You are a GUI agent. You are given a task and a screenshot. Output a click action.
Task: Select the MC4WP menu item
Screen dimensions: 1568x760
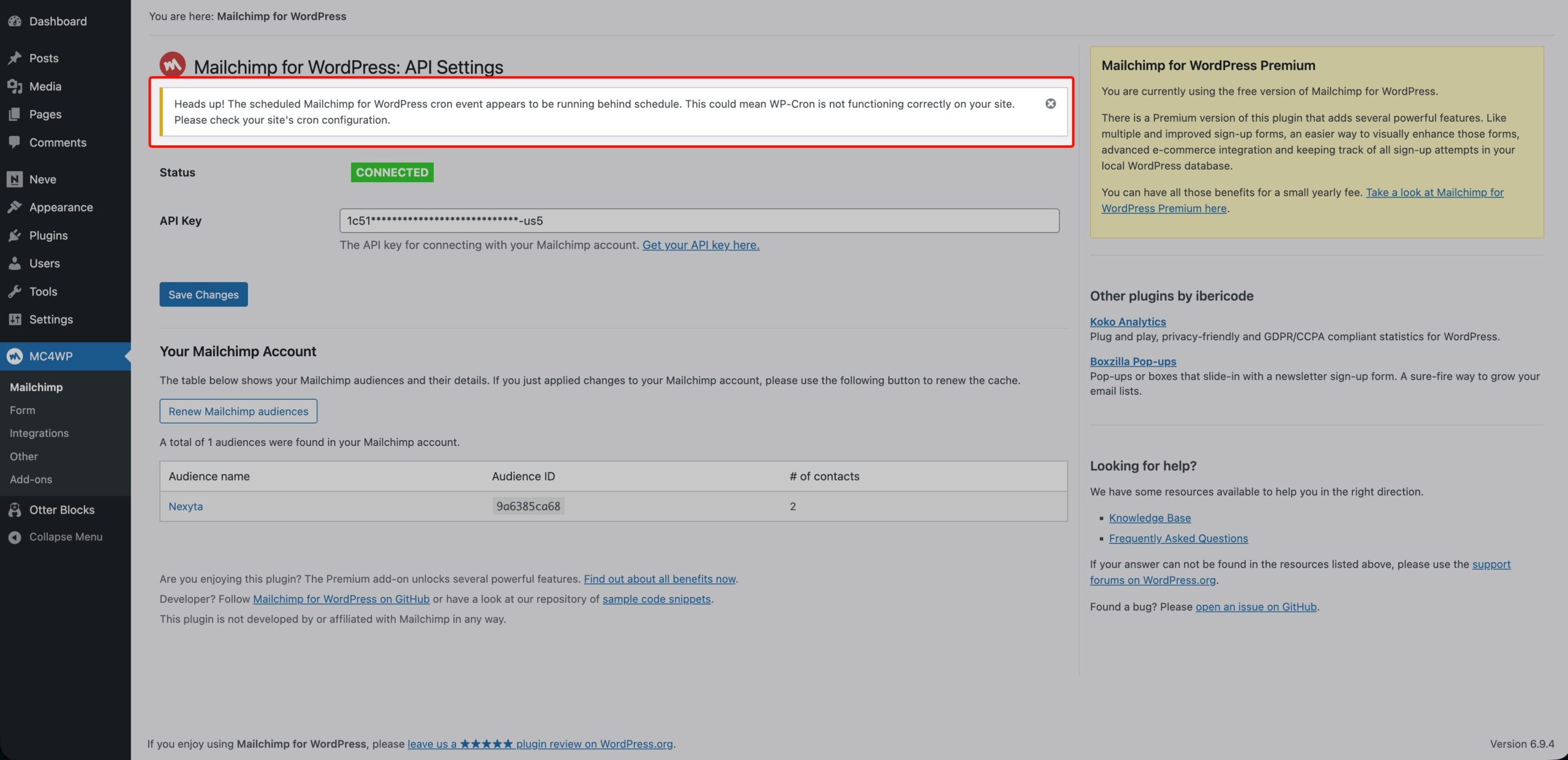click(66, 356)
